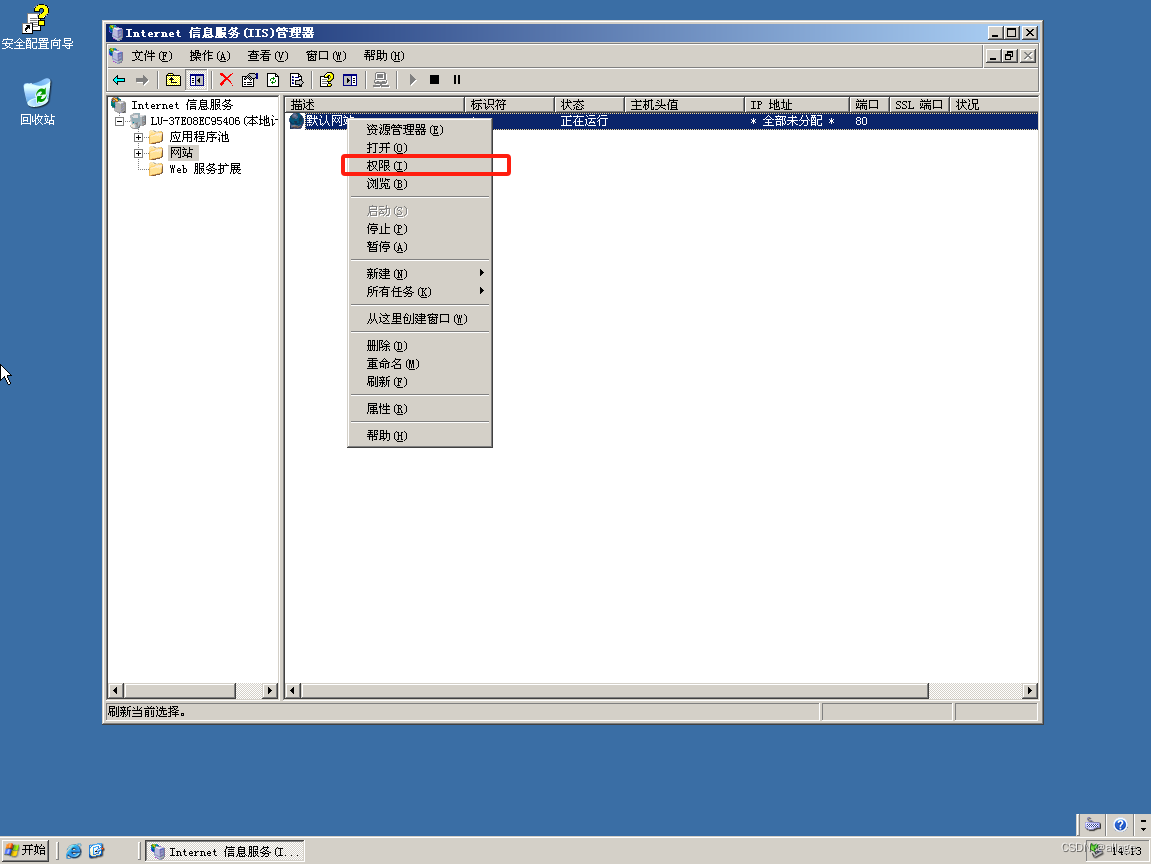Select 浏览(B) from context menu
Screen dimensions: 1151x864
pos(420,184)
